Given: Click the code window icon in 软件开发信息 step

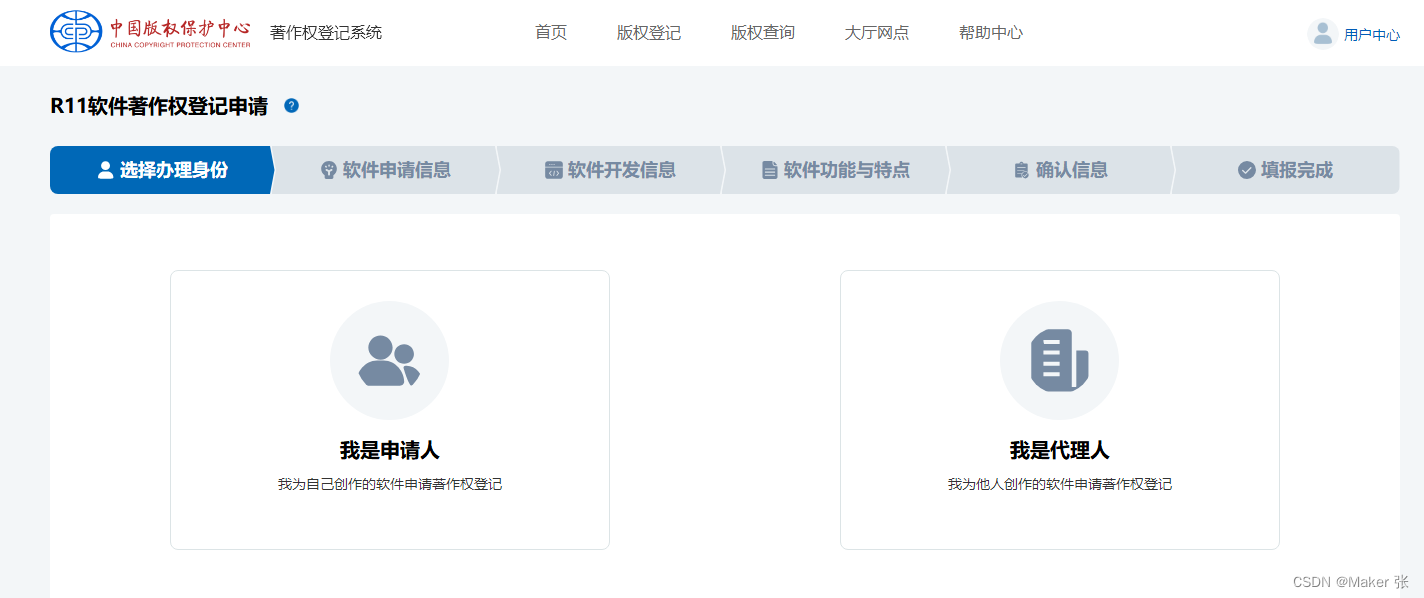Looking at the screenshot, I should tap(553, 170).
